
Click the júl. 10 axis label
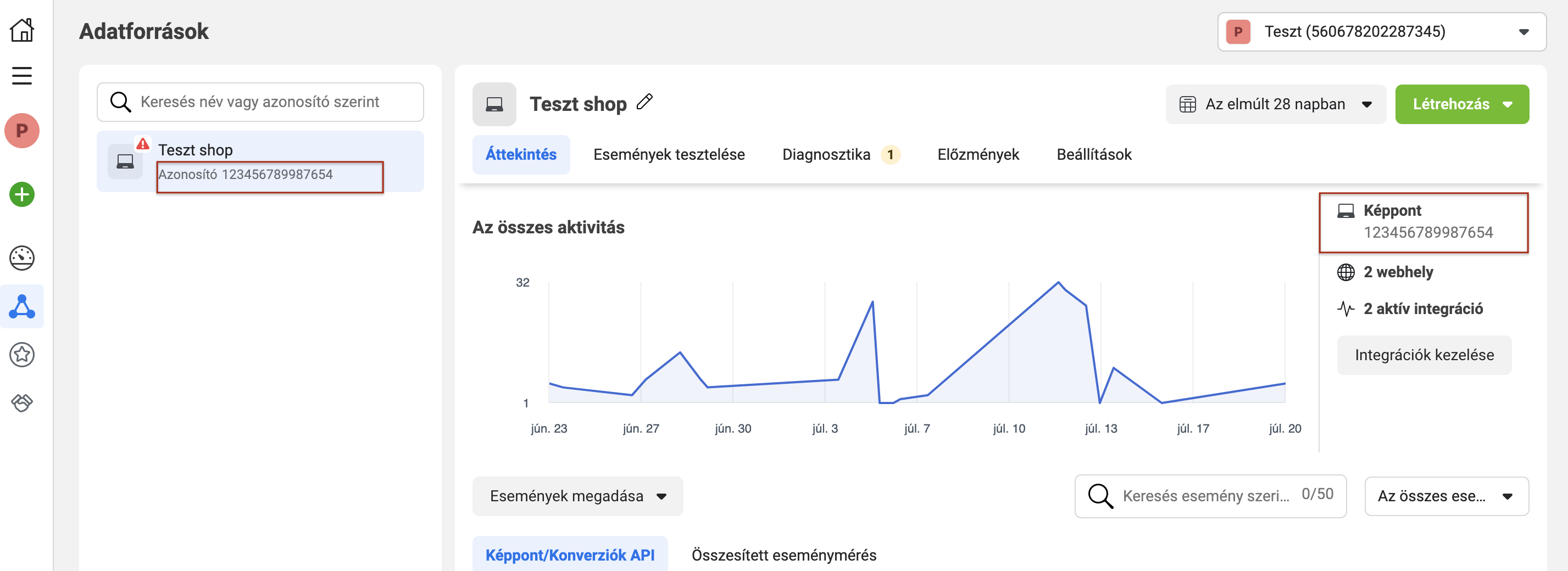point(1009,428)
